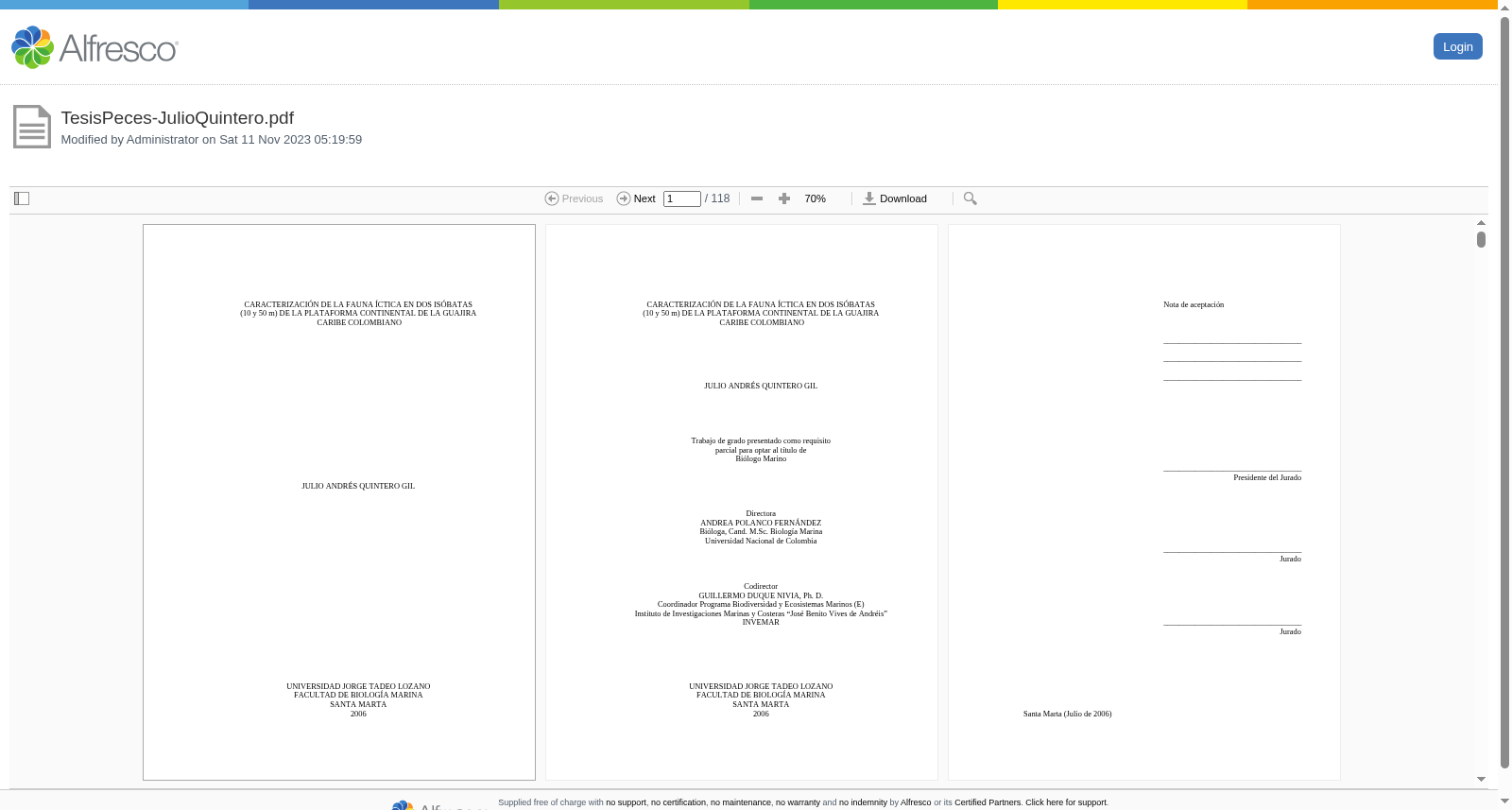Click the no warranty footer text
This screenshot has width=1512, height=810.
point(798,802)
